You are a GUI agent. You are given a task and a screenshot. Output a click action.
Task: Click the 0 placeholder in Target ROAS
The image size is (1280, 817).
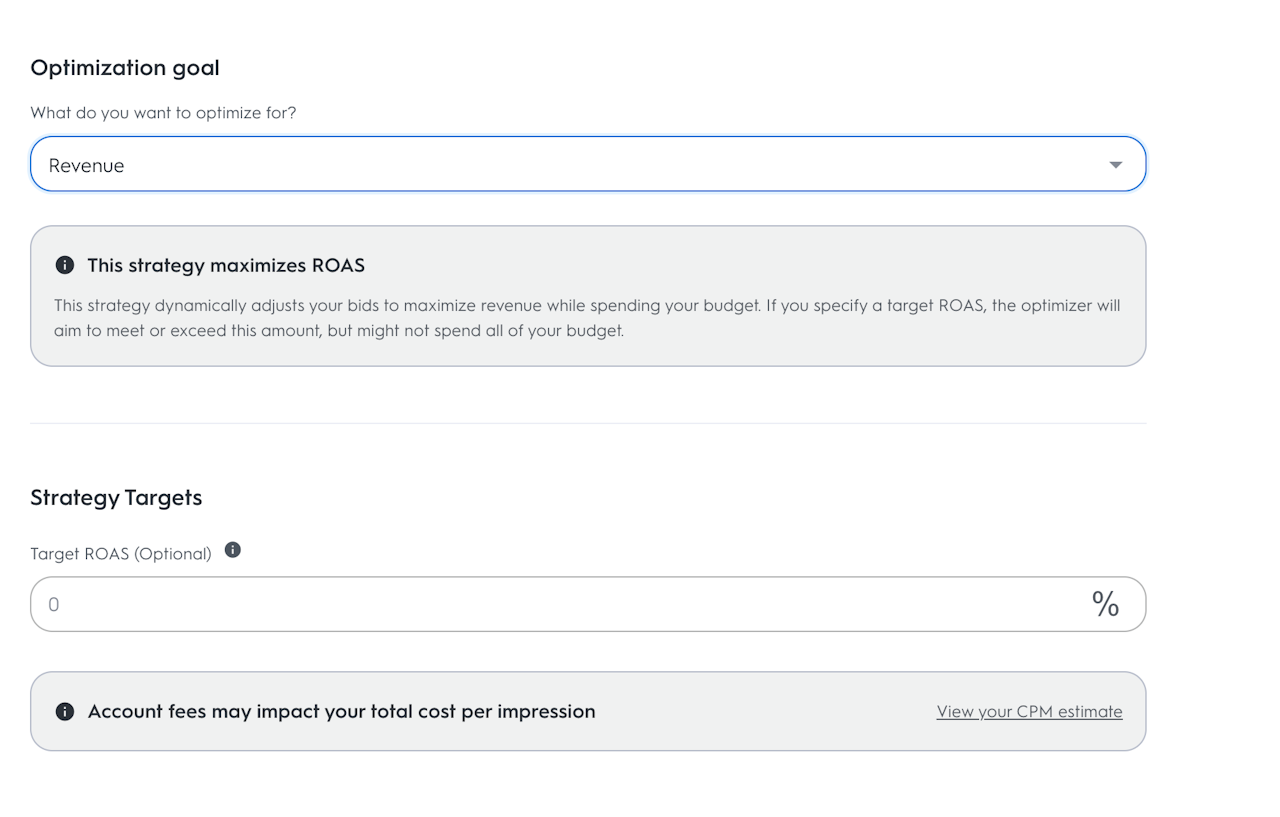[54, 605]
